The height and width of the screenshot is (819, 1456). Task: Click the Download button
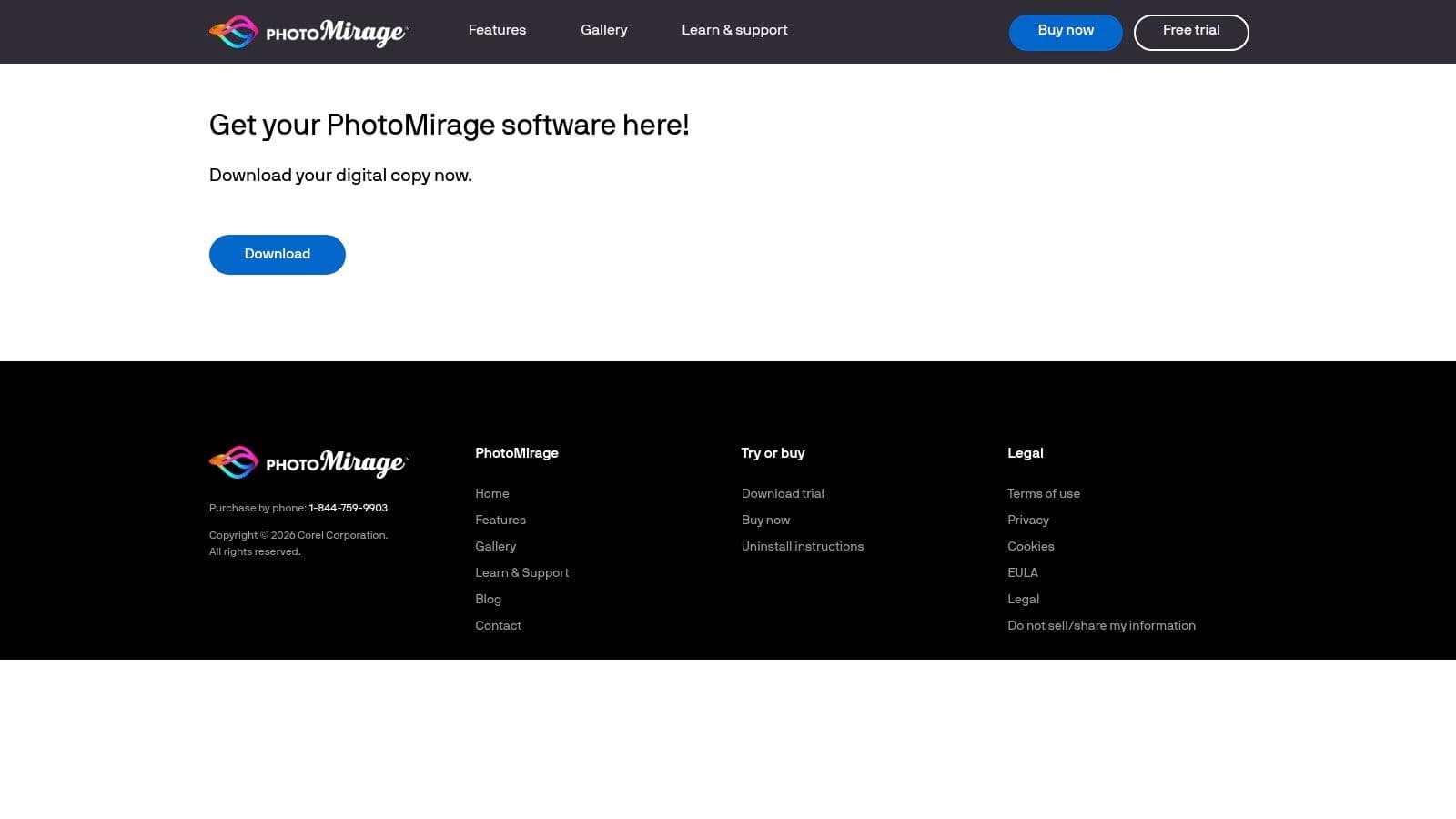278,255
